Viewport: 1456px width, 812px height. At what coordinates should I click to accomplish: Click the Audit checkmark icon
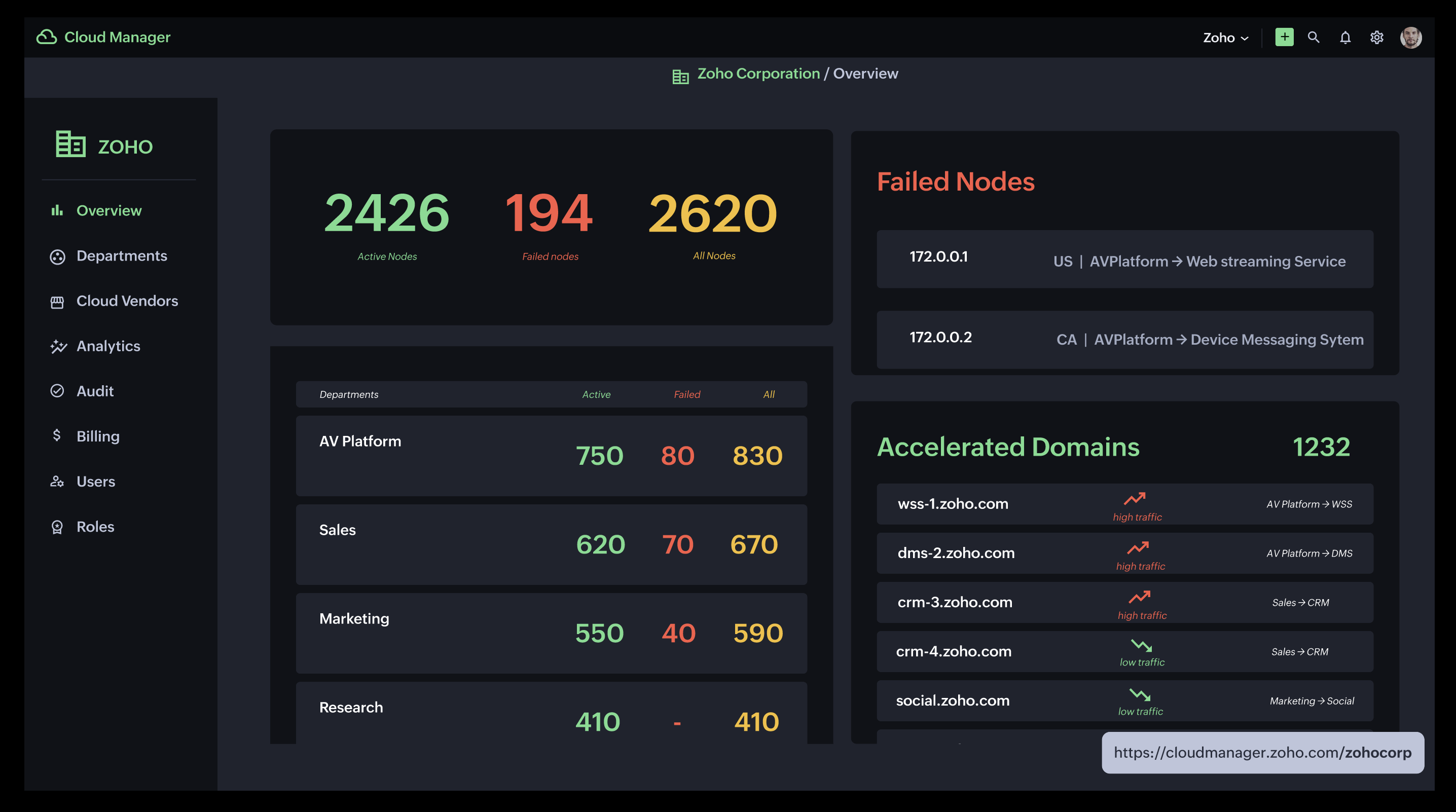(57, 390)
